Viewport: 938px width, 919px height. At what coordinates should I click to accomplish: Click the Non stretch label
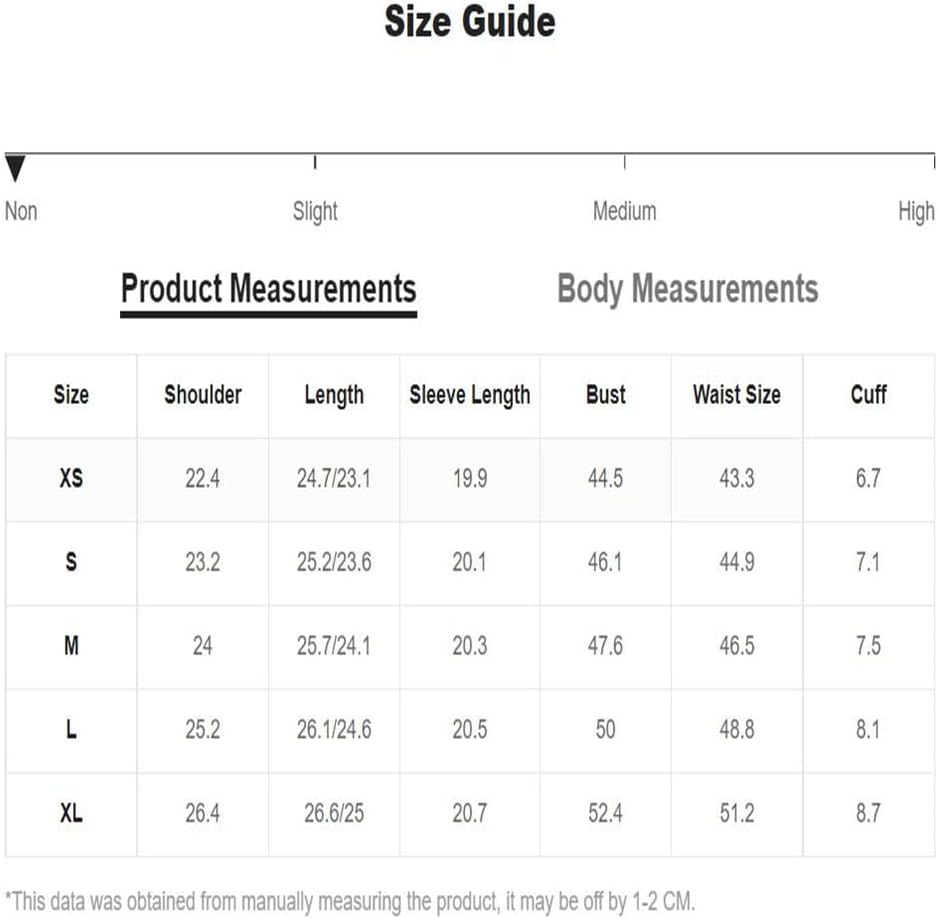click(21, 212)
